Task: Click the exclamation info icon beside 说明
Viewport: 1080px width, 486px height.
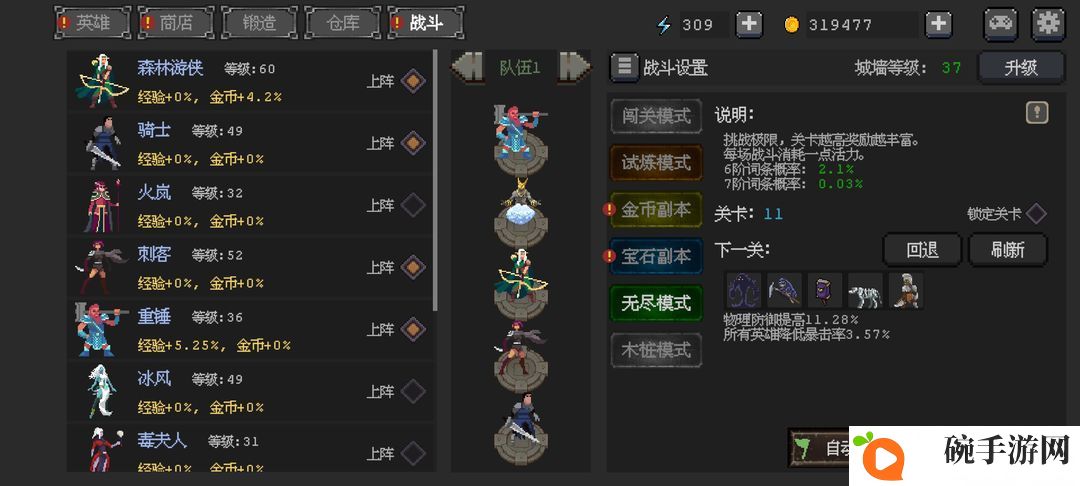Action: (x=1037, y=113)
